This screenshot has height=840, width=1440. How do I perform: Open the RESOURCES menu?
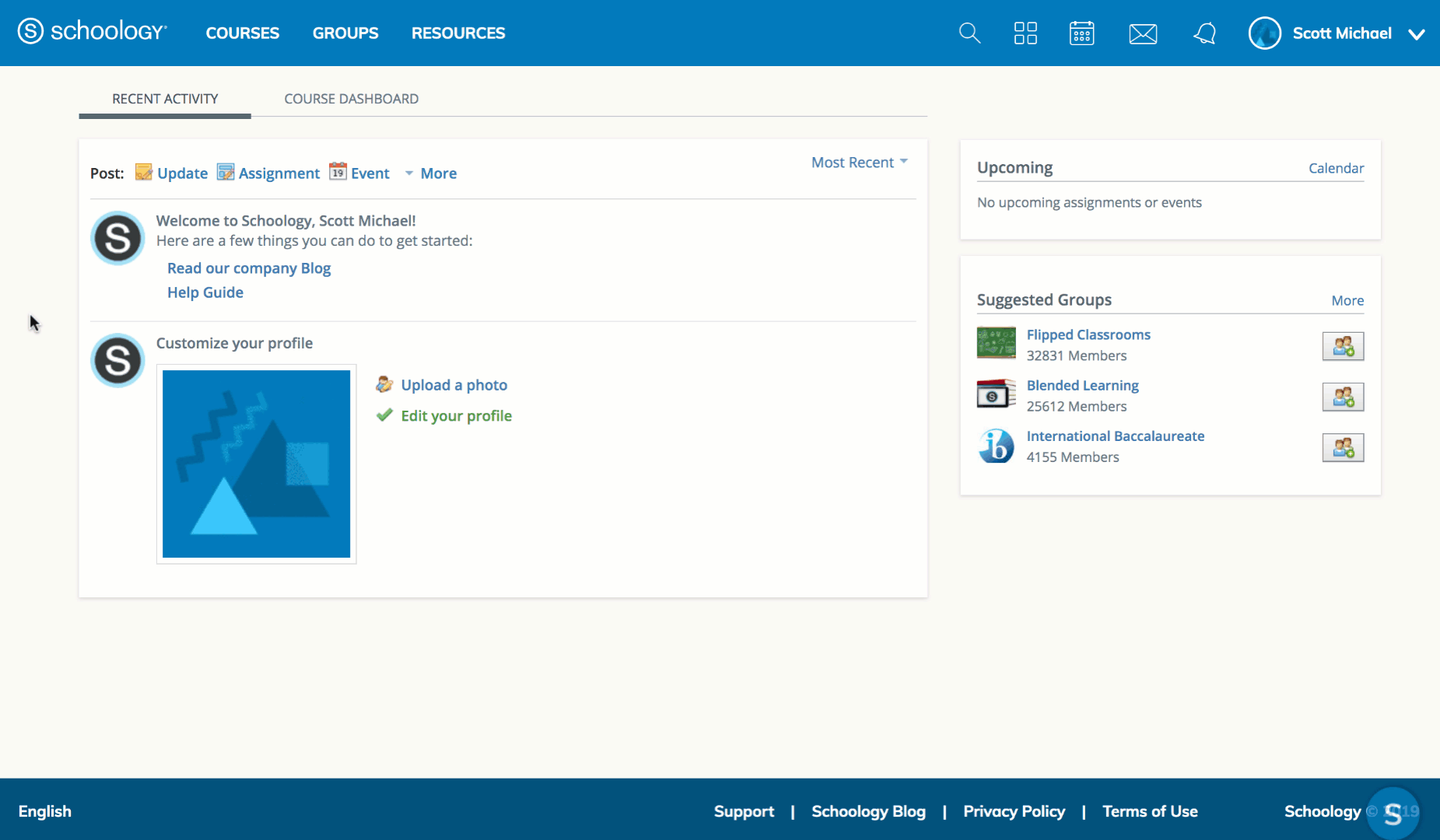coord(458,33)
